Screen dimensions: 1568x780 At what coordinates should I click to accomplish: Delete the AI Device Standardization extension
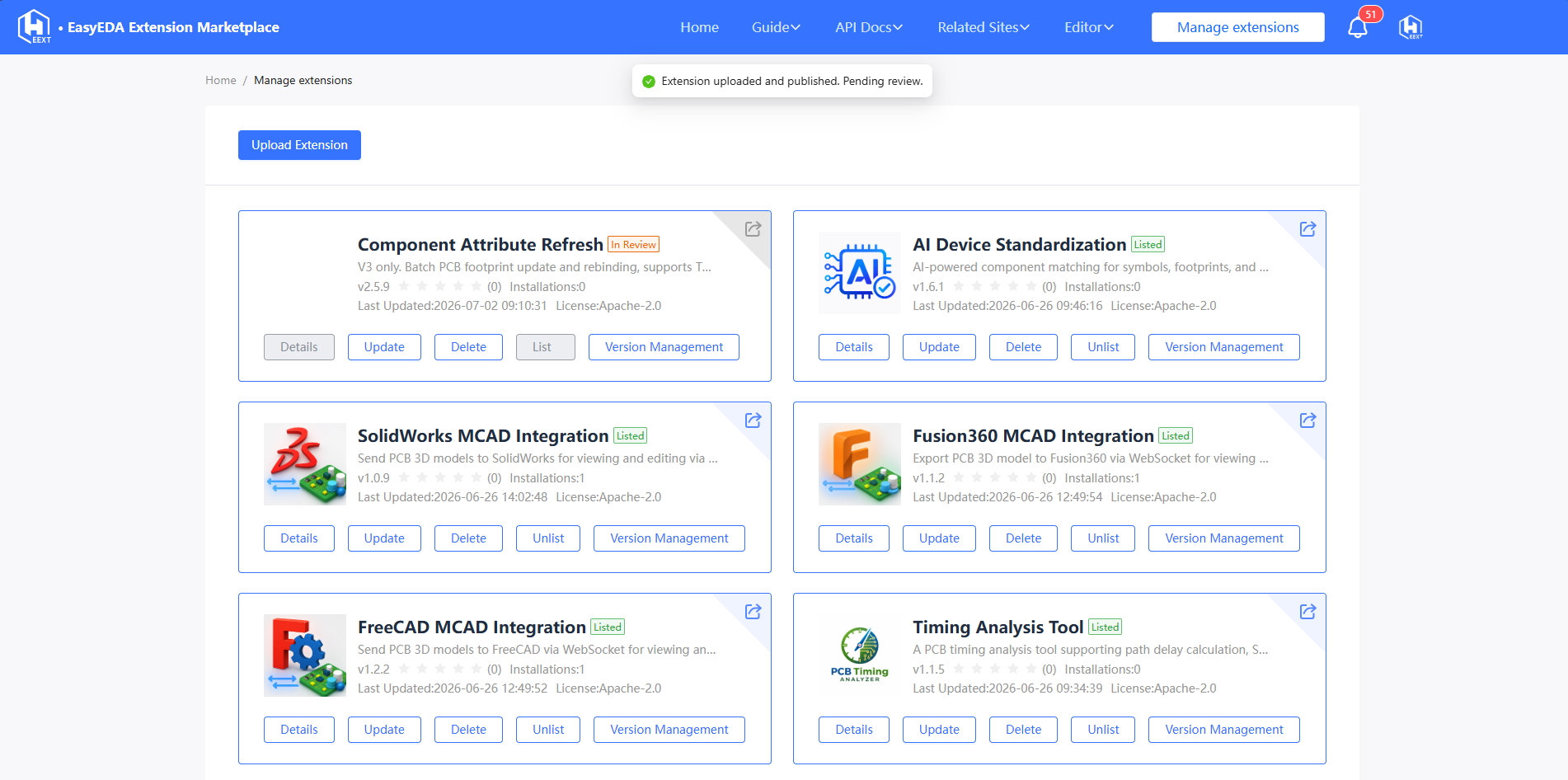pos(1023,347)
